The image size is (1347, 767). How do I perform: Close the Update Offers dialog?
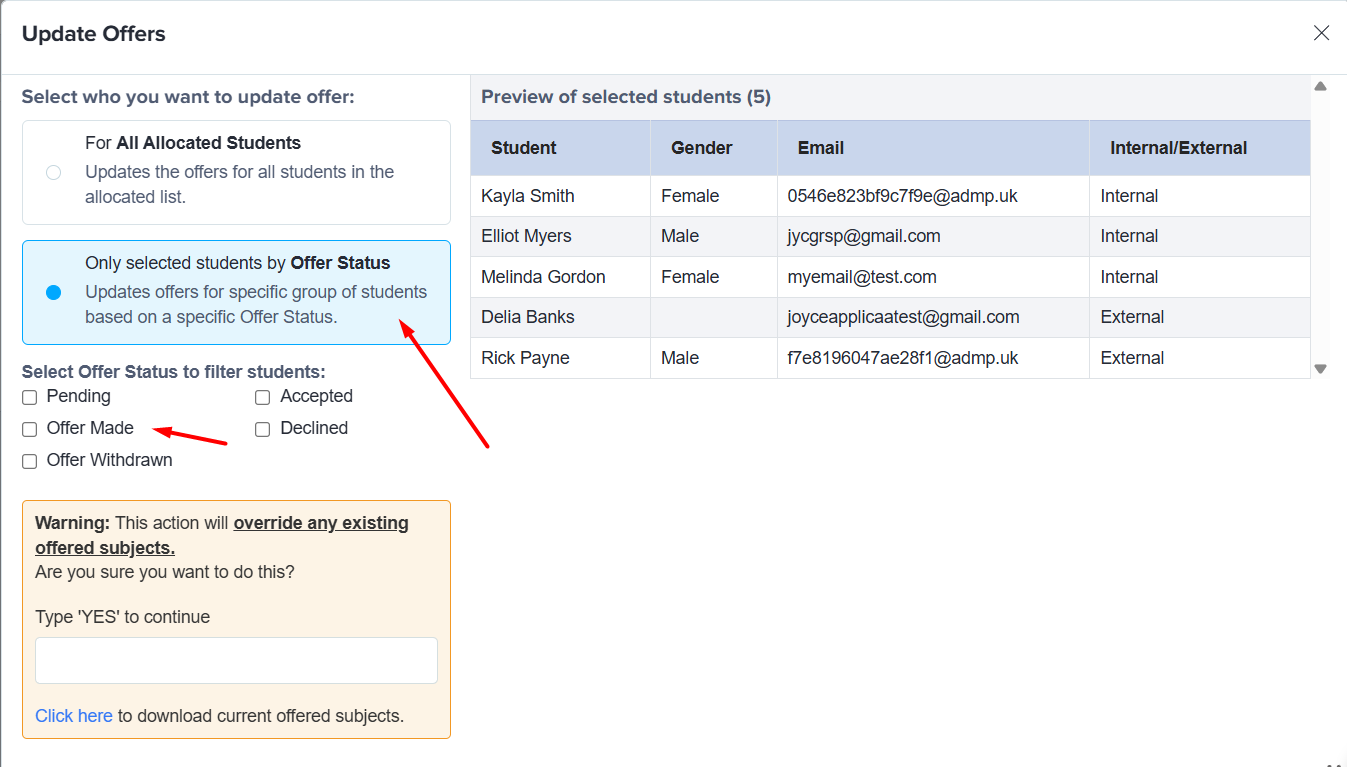pos(1321,34)
